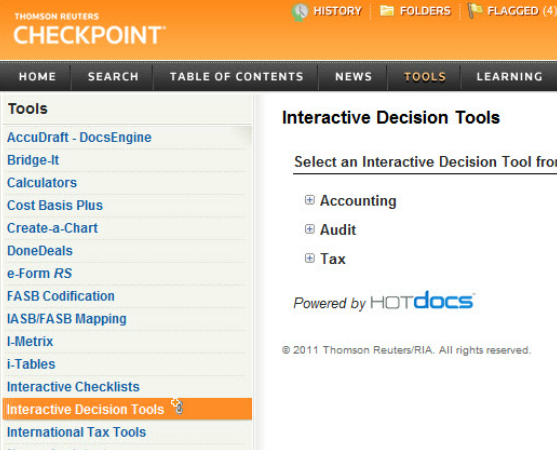Open the Tools tab

click(424, 77)
